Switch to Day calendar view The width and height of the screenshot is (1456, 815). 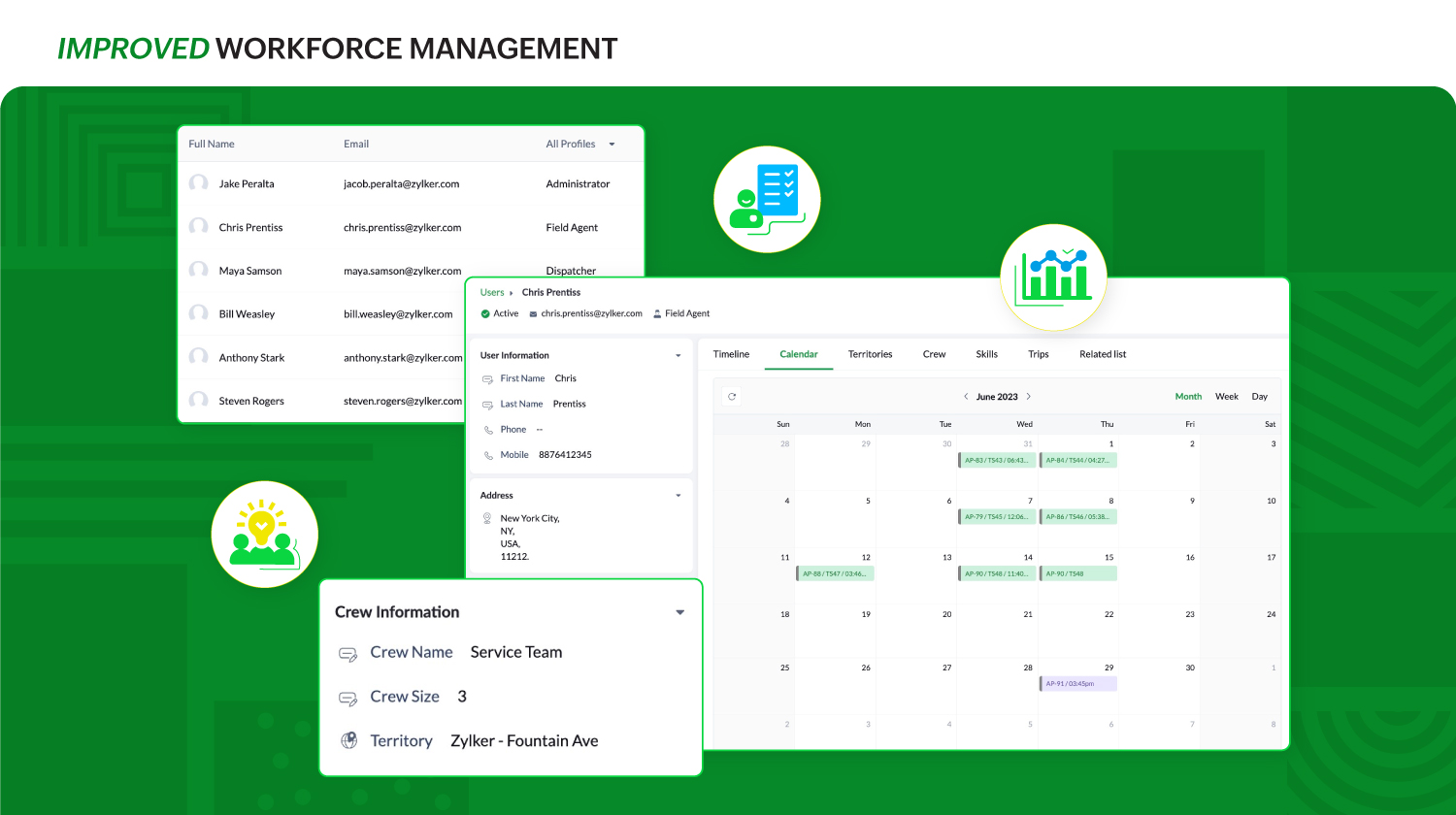tap(1260, 396)
